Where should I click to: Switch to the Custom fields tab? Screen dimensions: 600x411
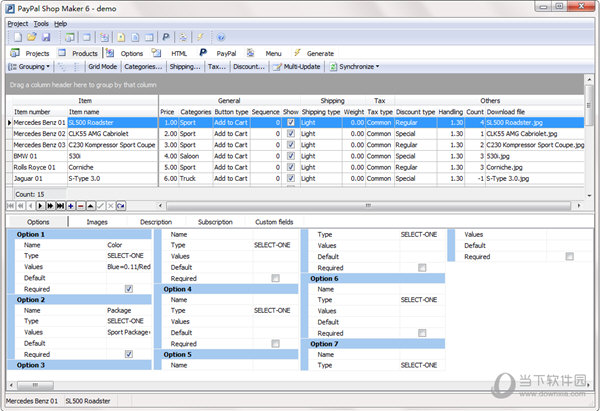(x=274, y=222)
